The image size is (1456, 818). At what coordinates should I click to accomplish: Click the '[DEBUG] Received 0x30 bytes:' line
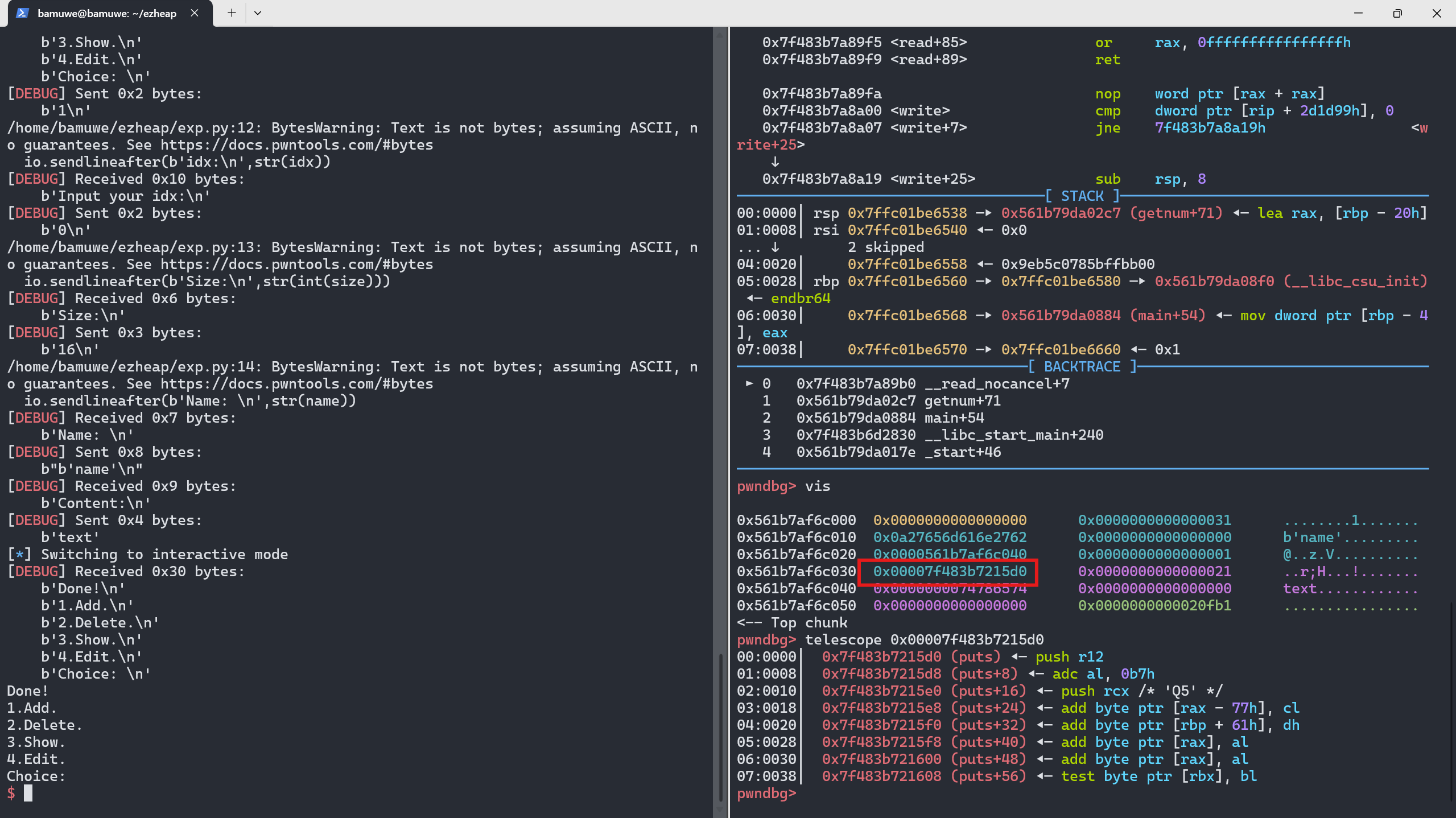[x=126, y=572]
